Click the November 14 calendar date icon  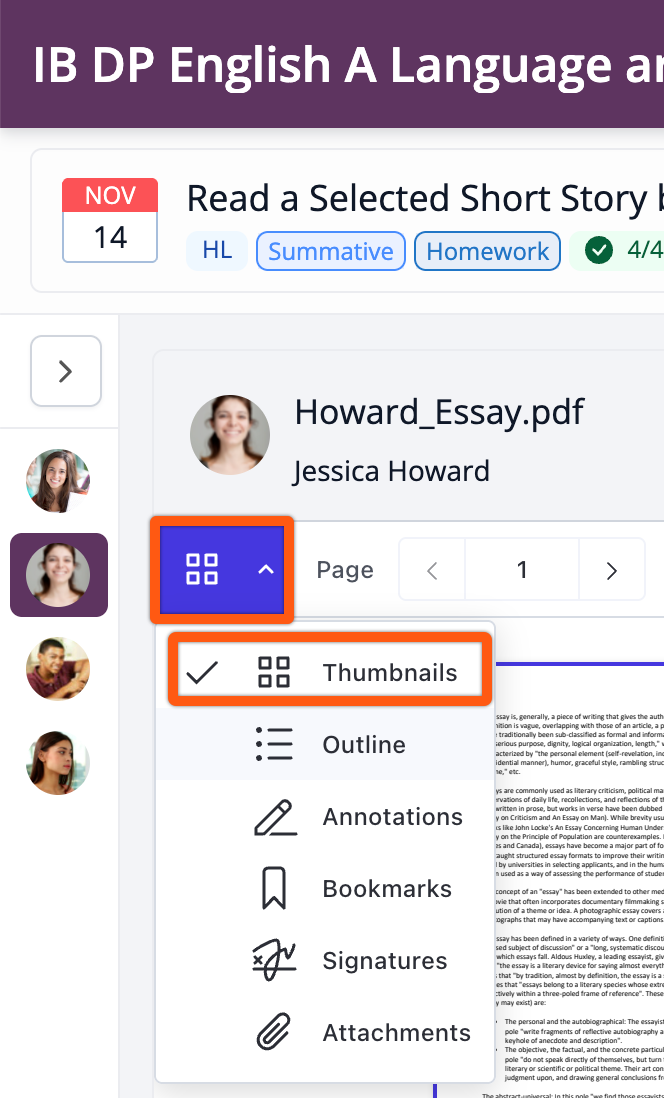pos(110,221)
